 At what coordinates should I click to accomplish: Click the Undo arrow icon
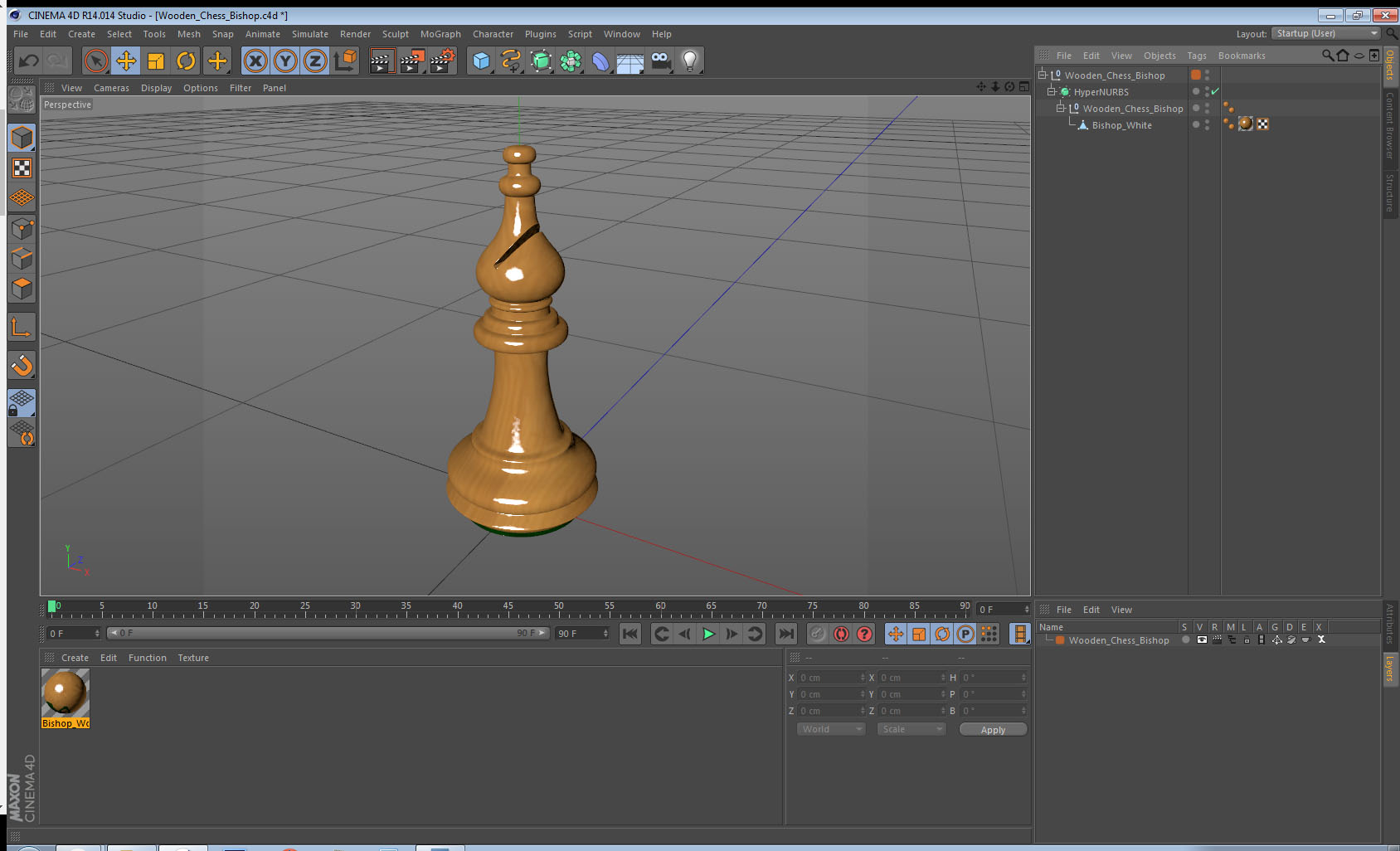coord(29,61)
